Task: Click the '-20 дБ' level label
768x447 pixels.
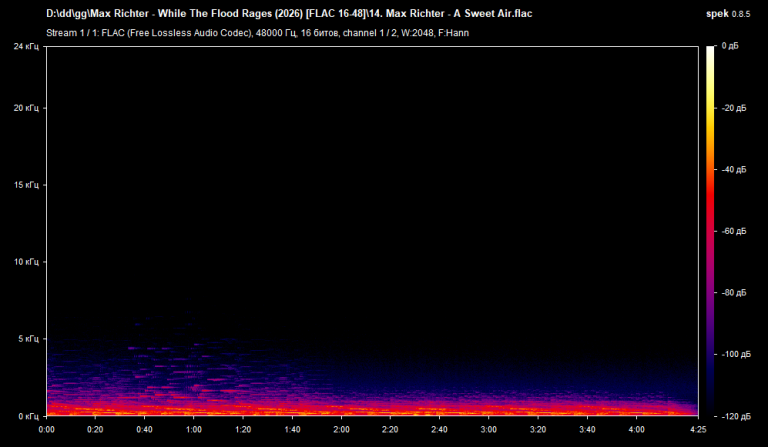Action: [734, 108]
